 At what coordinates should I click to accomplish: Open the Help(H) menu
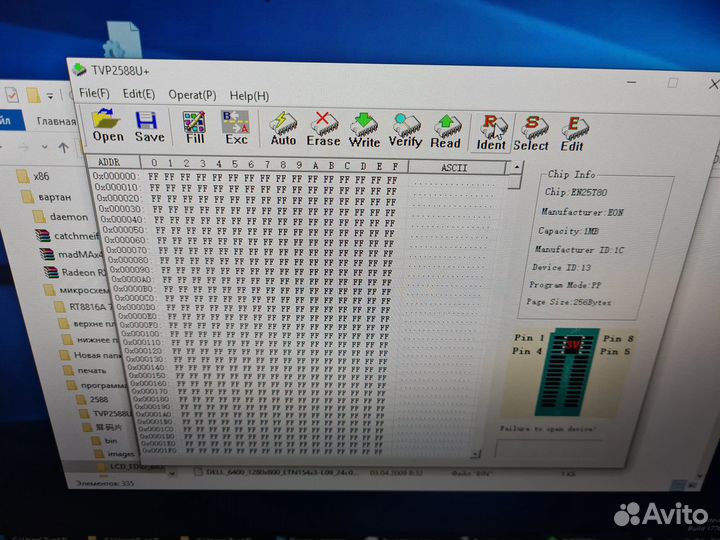click(249, 96)
